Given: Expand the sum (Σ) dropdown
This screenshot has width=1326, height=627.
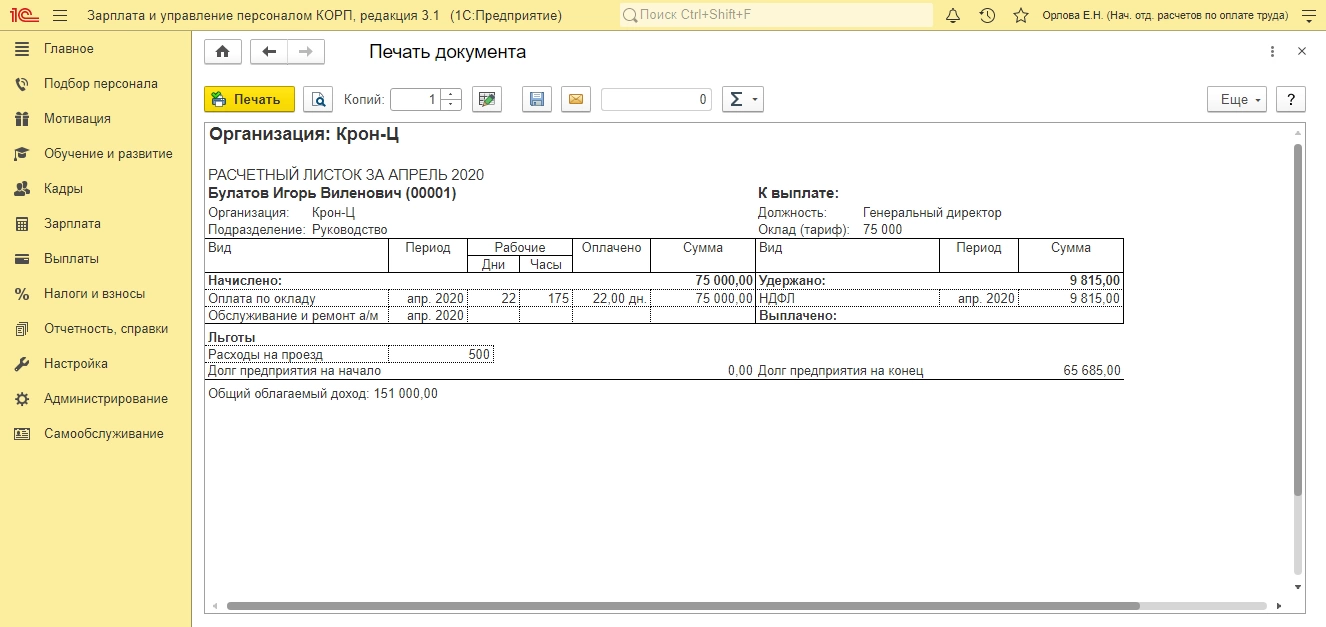Looking at the screenshot, I should click(742, 99).
